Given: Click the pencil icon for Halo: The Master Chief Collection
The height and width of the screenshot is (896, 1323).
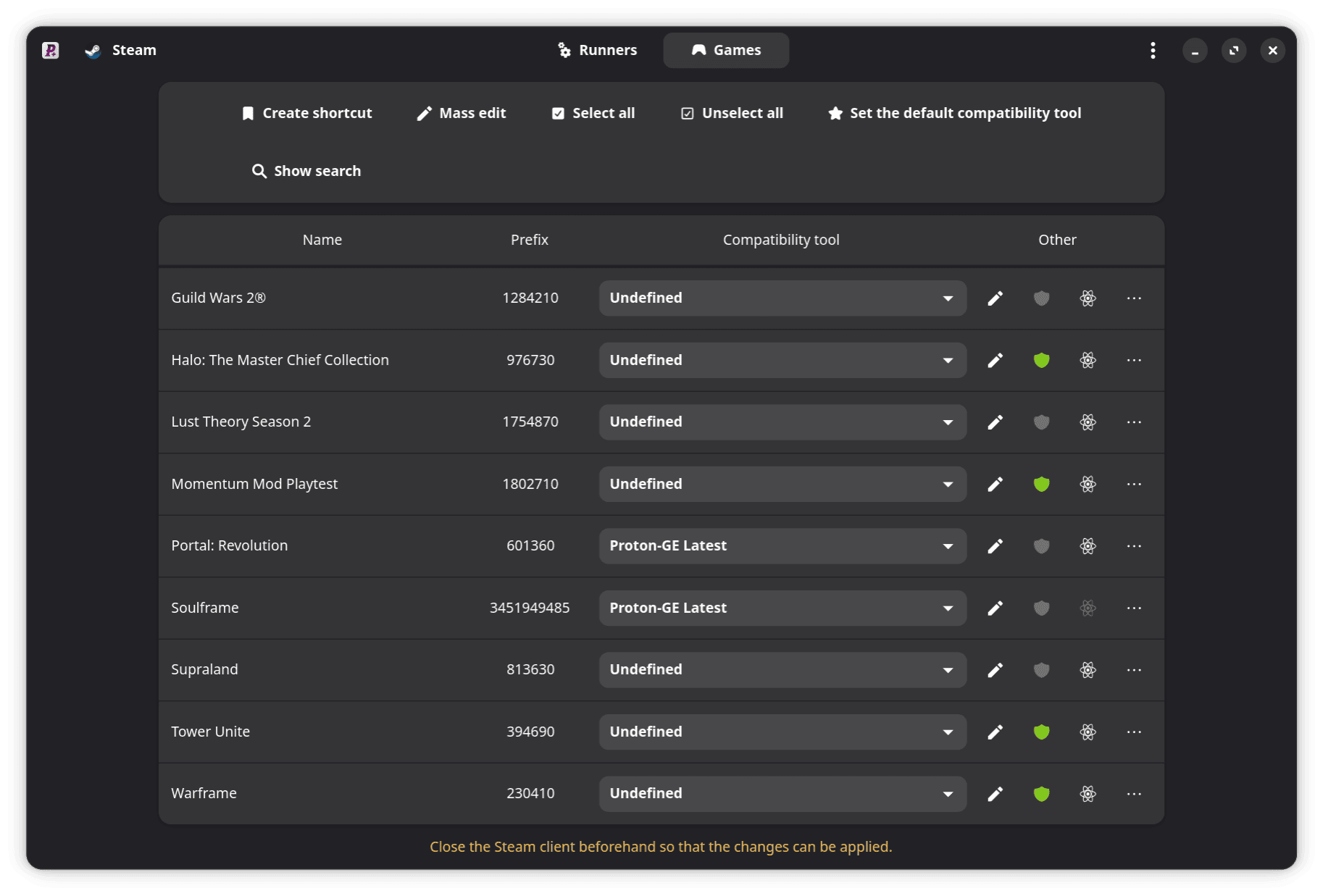Looking at the screenshot, I should [995, 360].
